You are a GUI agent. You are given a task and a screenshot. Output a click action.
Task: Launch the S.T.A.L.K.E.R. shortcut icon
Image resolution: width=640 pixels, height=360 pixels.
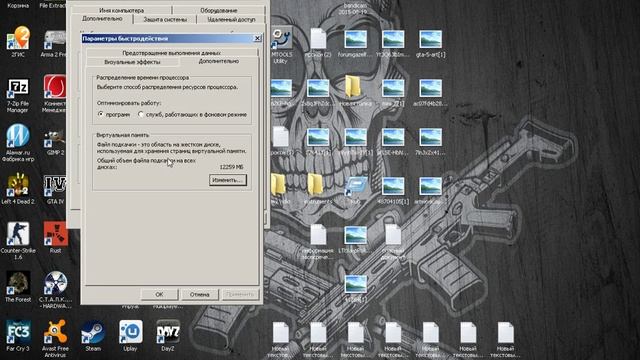click(x=55, y=288)
